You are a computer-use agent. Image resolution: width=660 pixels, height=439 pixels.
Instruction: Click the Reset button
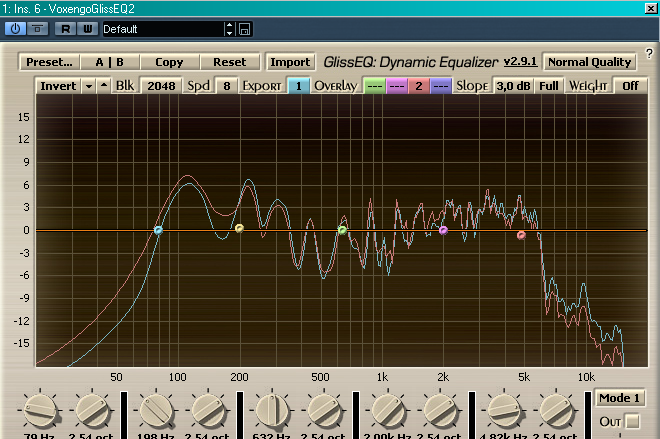(x=229, y=62)
